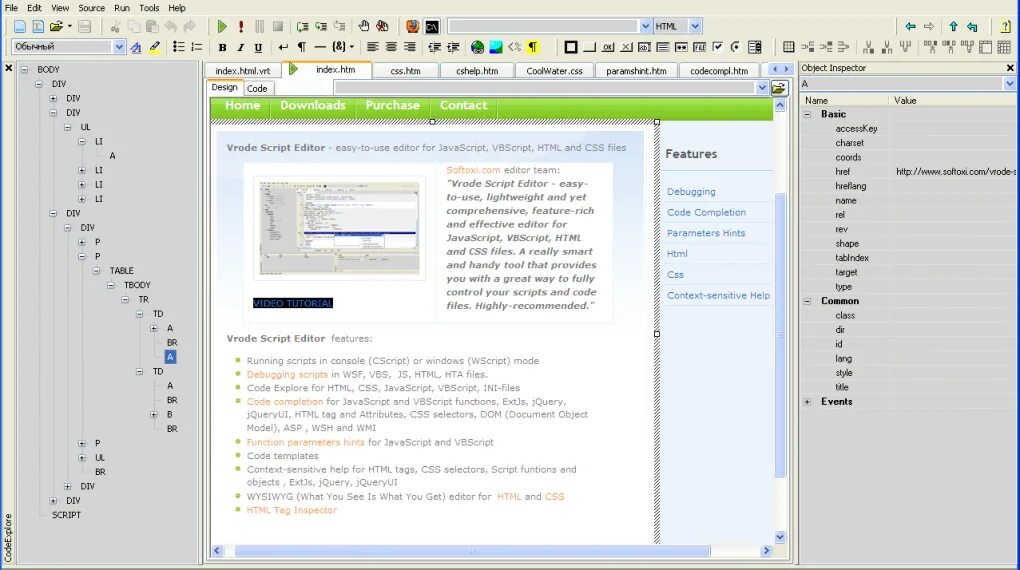Viewport: 1020px width, 570px height.
Task: Click the href value field
Action: tap(954, 172)
